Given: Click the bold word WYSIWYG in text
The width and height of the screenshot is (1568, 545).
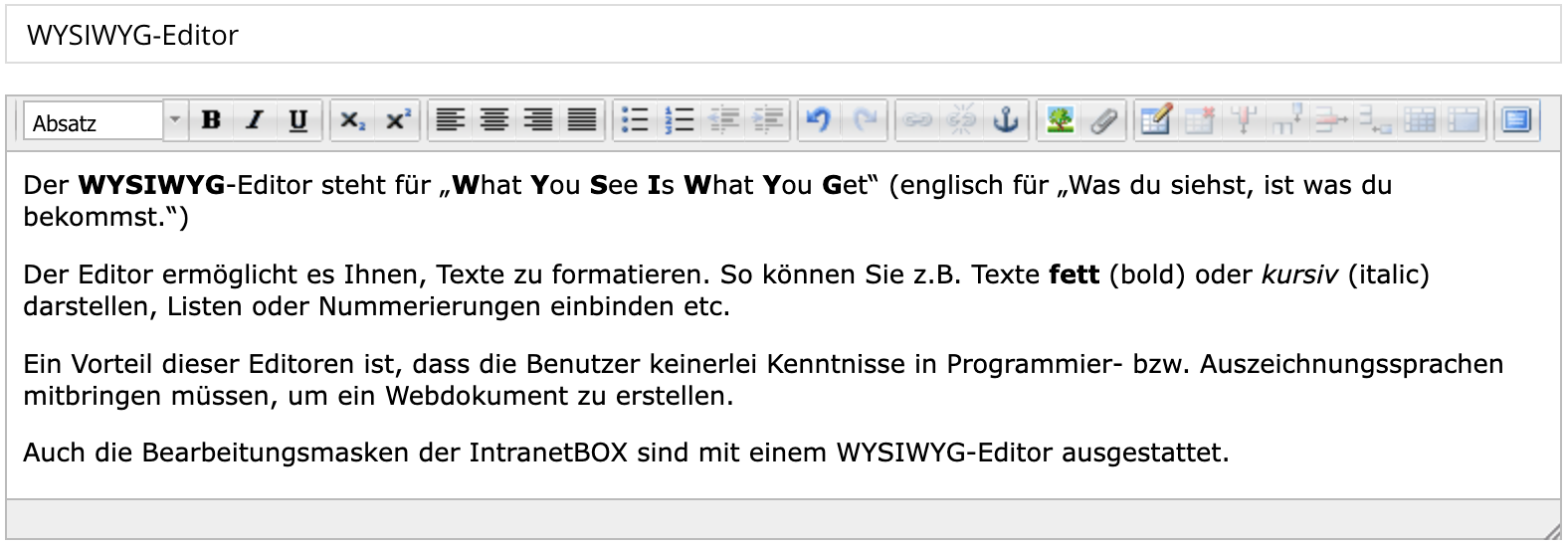Looking at the screenshot, I should point(151,185).
